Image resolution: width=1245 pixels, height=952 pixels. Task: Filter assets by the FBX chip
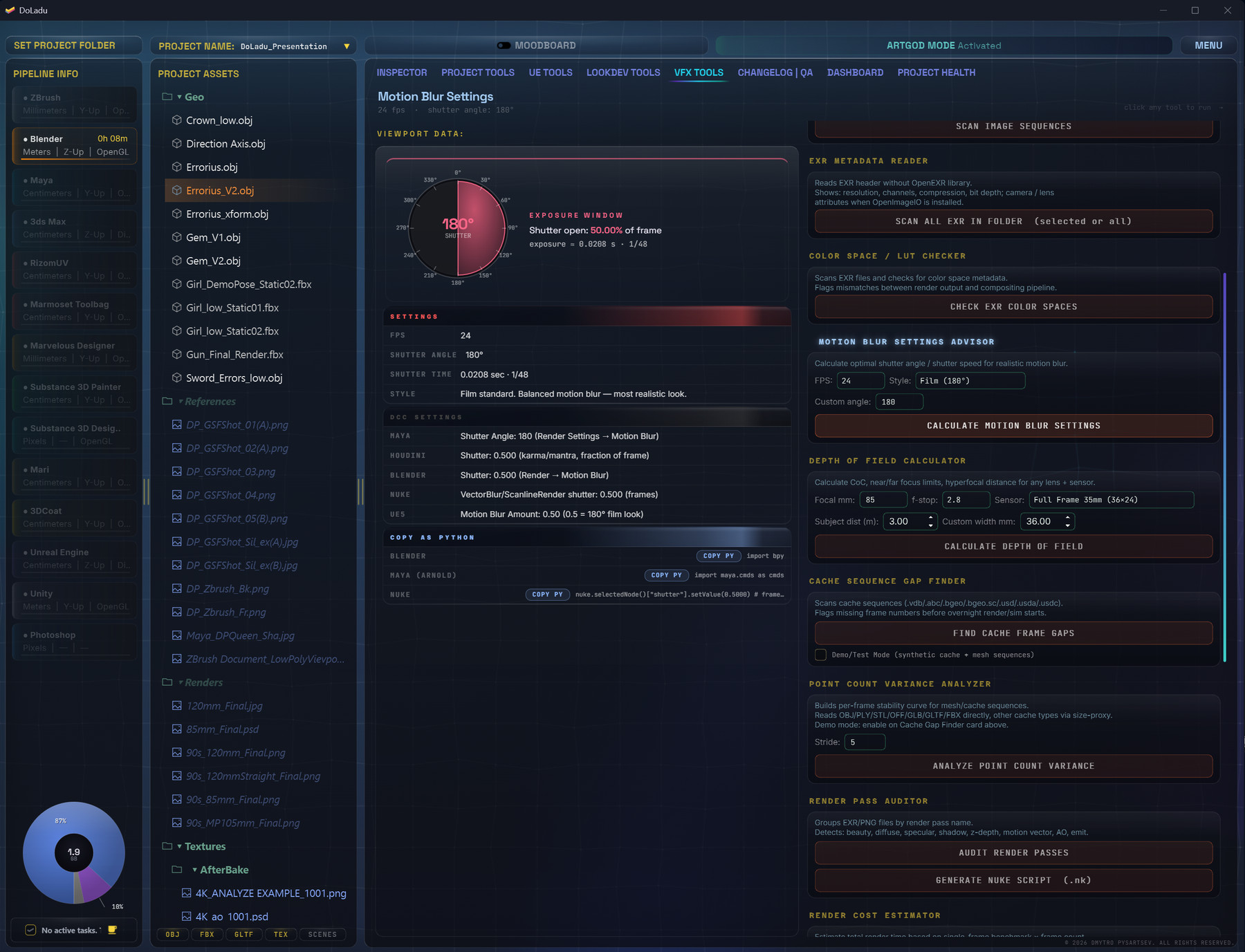(x=207, y=935)
